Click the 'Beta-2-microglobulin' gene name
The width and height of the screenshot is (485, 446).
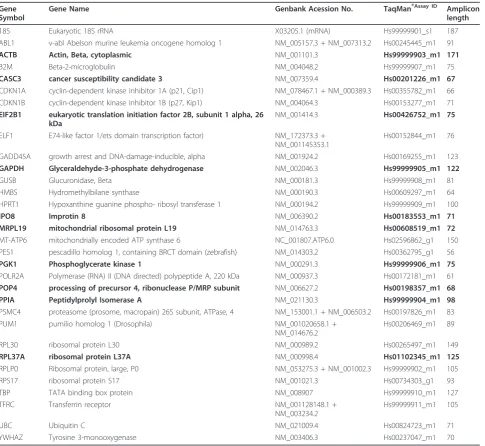82,67
